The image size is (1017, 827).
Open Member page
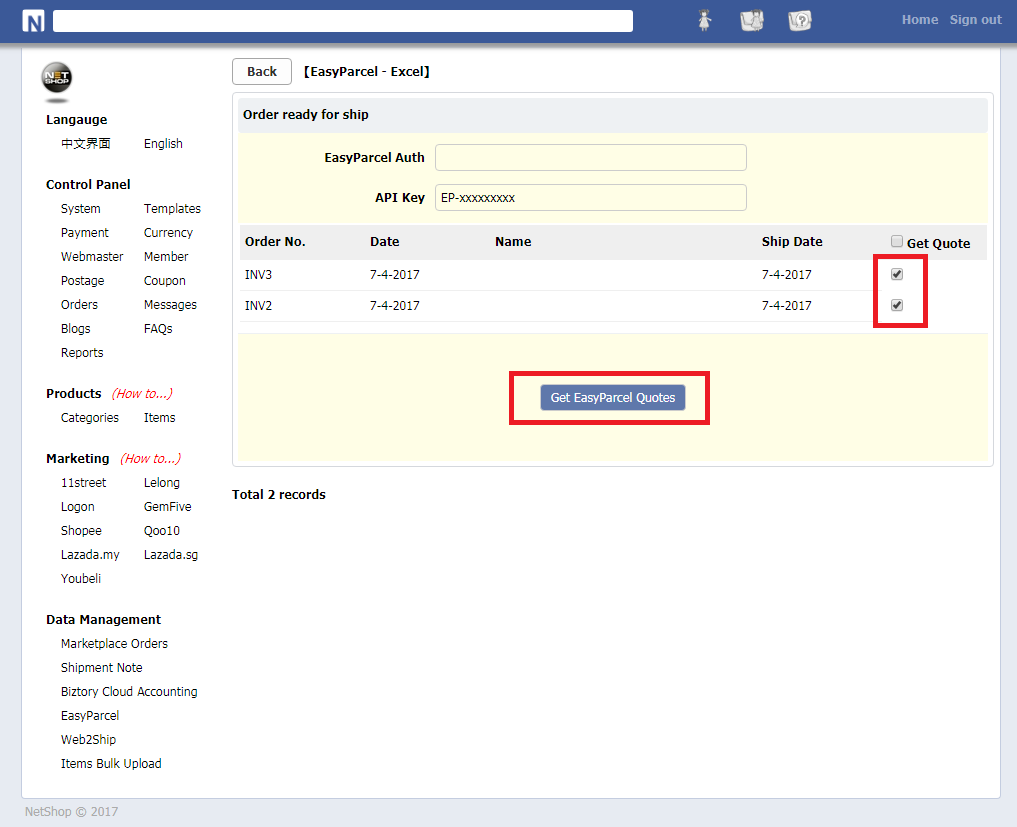click(x=166, y=256)
